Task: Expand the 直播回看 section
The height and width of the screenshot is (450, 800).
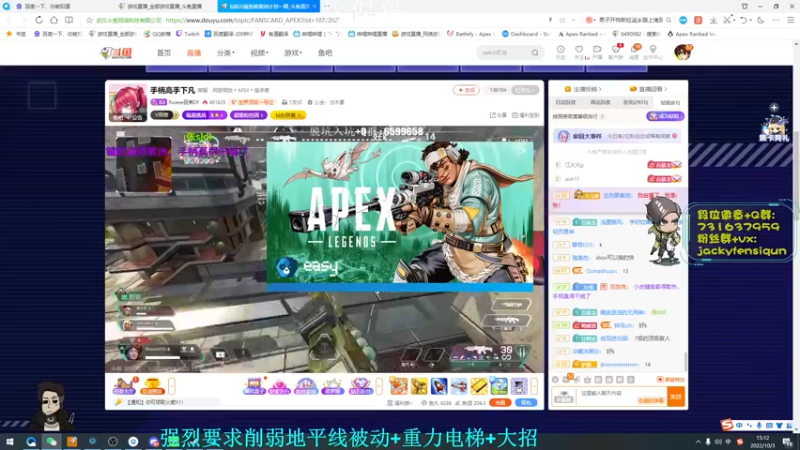Action: coord(648,89)
